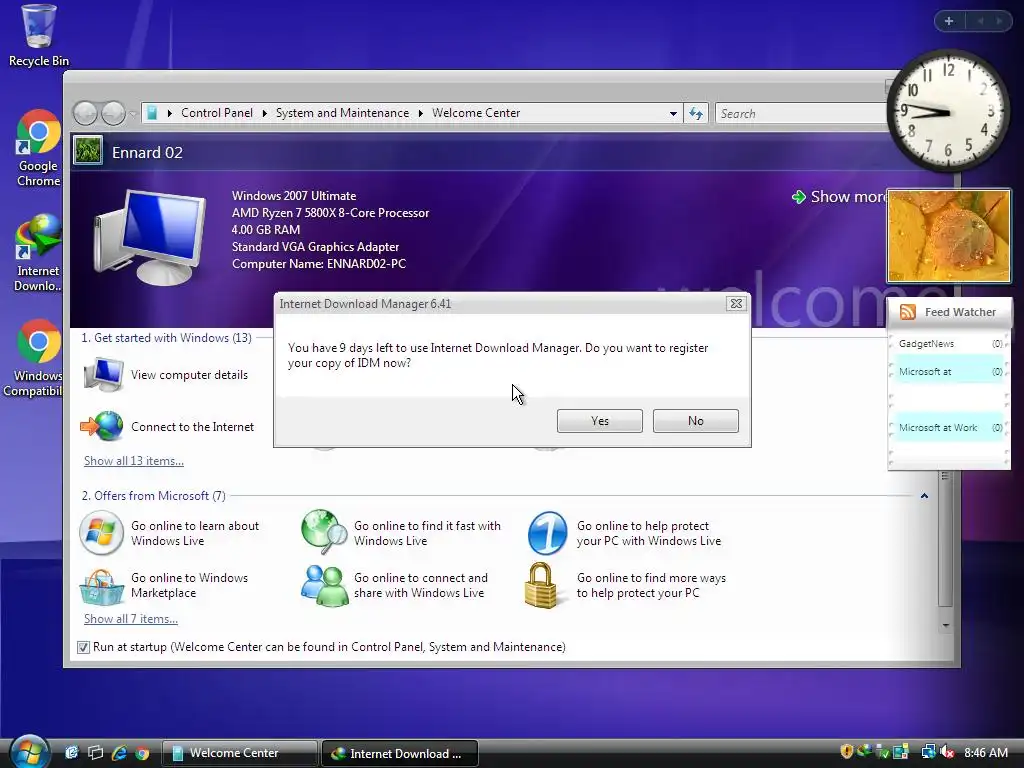
Task: Uncheck the Run at startup checkbox
Action: click(83, 647)
